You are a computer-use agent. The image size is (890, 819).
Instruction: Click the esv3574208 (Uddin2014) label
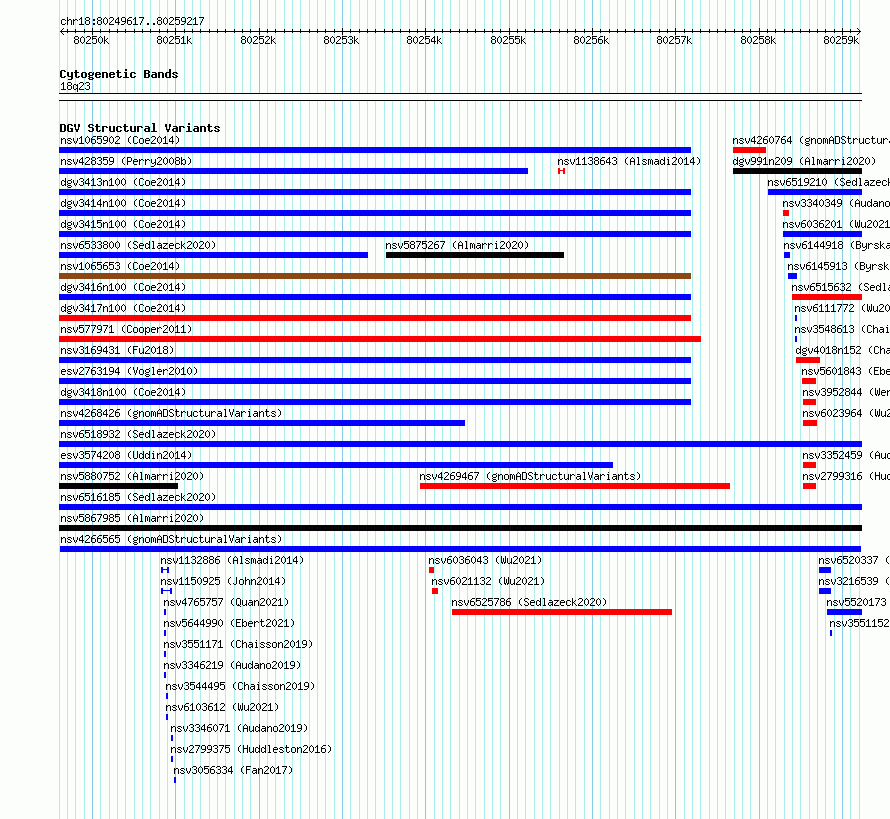pyautogui.click(x=126, y=455)
